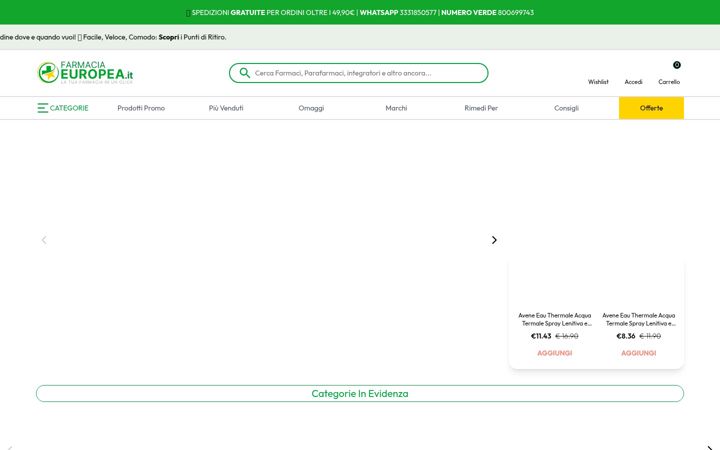The image size is (720, 450).
Task: Advance the banner carousel with right arrow
Action: tap(494, 240)
